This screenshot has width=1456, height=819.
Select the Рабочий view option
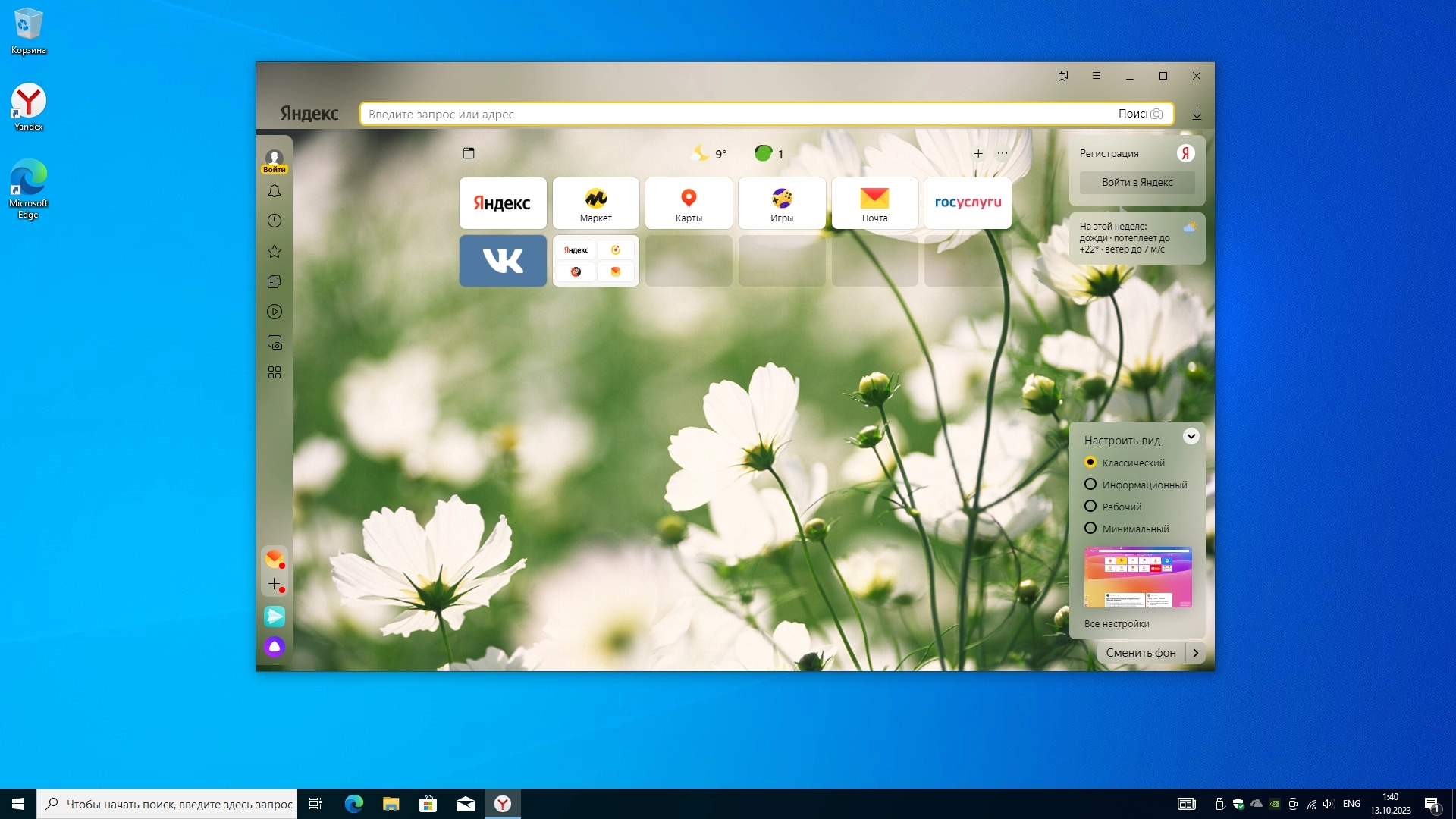pyautogui.click(x=1090, y=507)
